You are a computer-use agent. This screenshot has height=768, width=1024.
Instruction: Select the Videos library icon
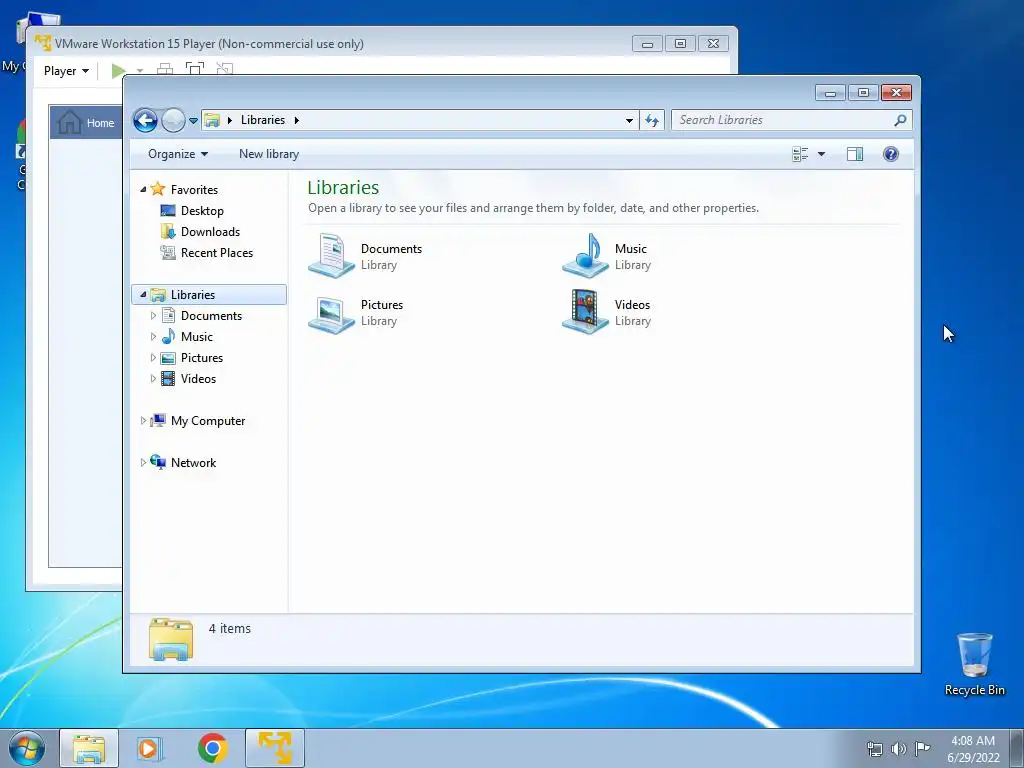coord(585,312)
